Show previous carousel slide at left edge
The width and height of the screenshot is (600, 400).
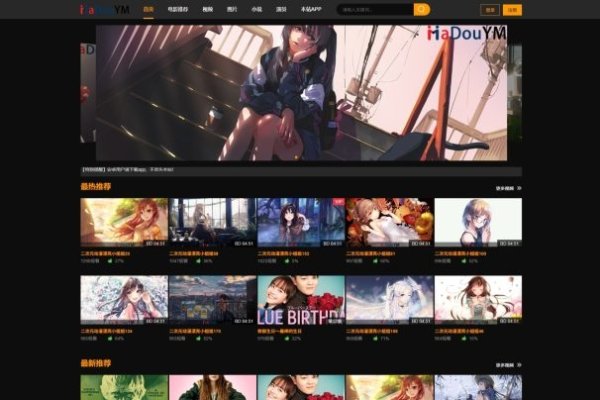pyautogui.click(x=88, y=93)
